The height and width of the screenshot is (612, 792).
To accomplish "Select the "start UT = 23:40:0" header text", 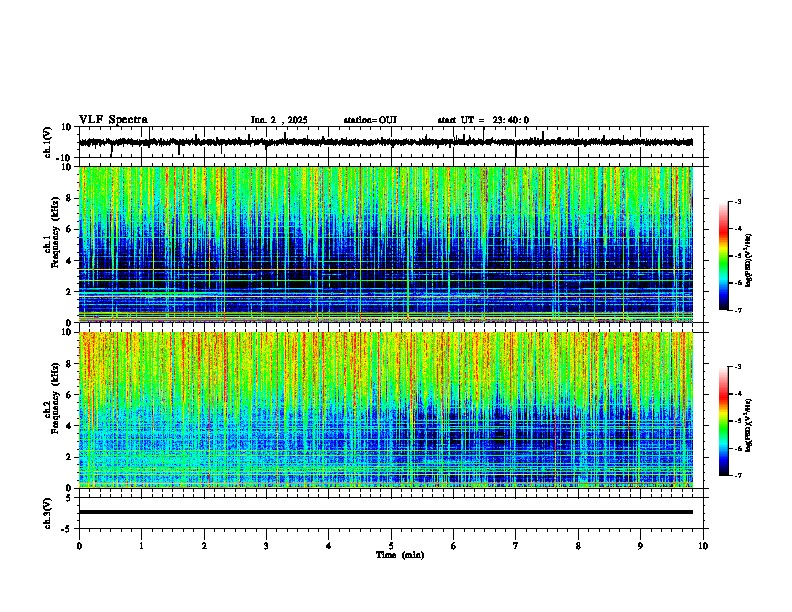I will click(483, 120).
